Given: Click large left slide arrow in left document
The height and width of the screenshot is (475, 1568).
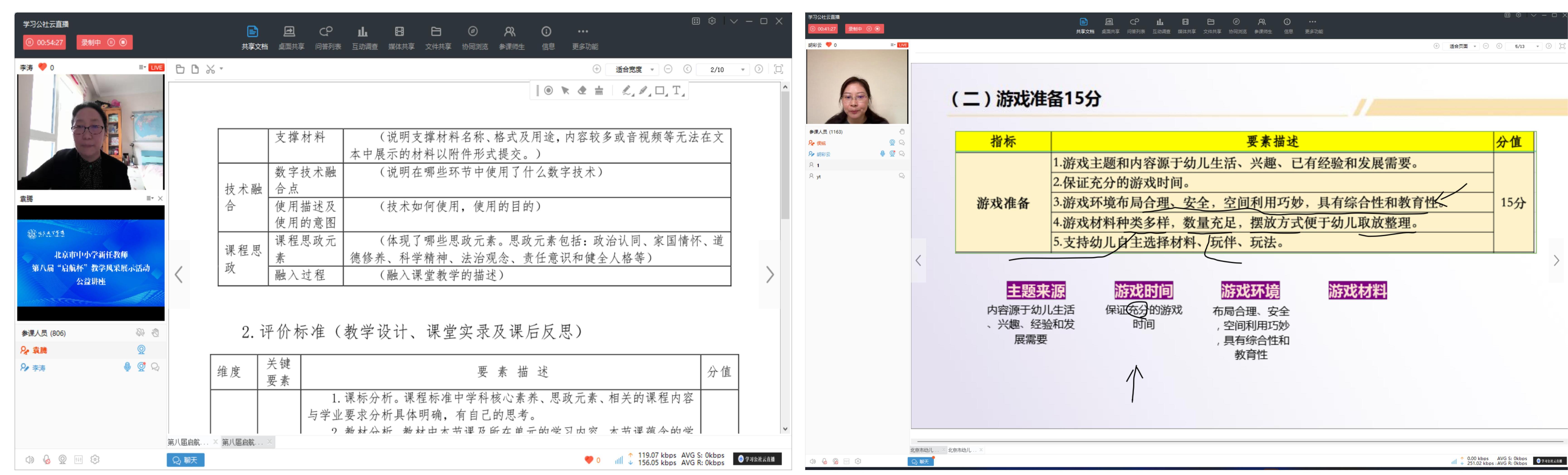Looking at the screenshot, I should 179,275.
